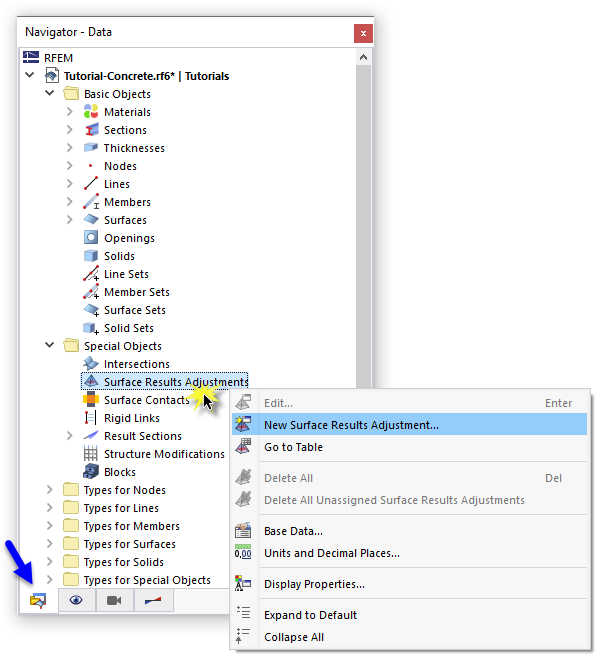596x655 pixels.
Task: Click the Surfaces icon
Action: 91,220
